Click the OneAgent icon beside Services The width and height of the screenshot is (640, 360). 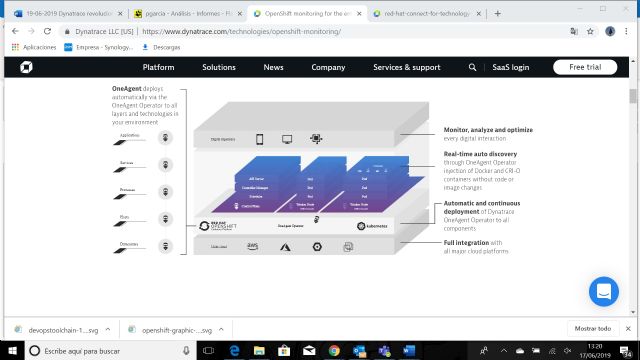point(165,165)
